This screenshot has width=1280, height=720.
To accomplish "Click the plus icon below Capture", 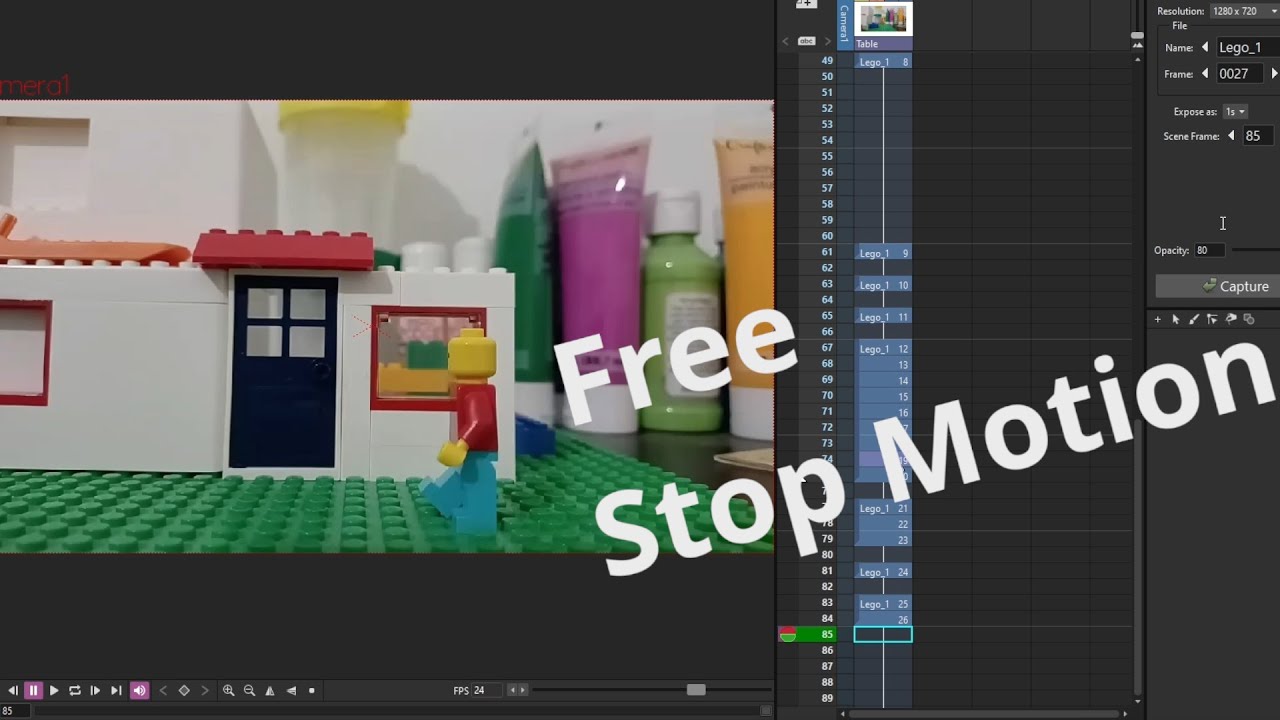I will tap(1158, 319).
